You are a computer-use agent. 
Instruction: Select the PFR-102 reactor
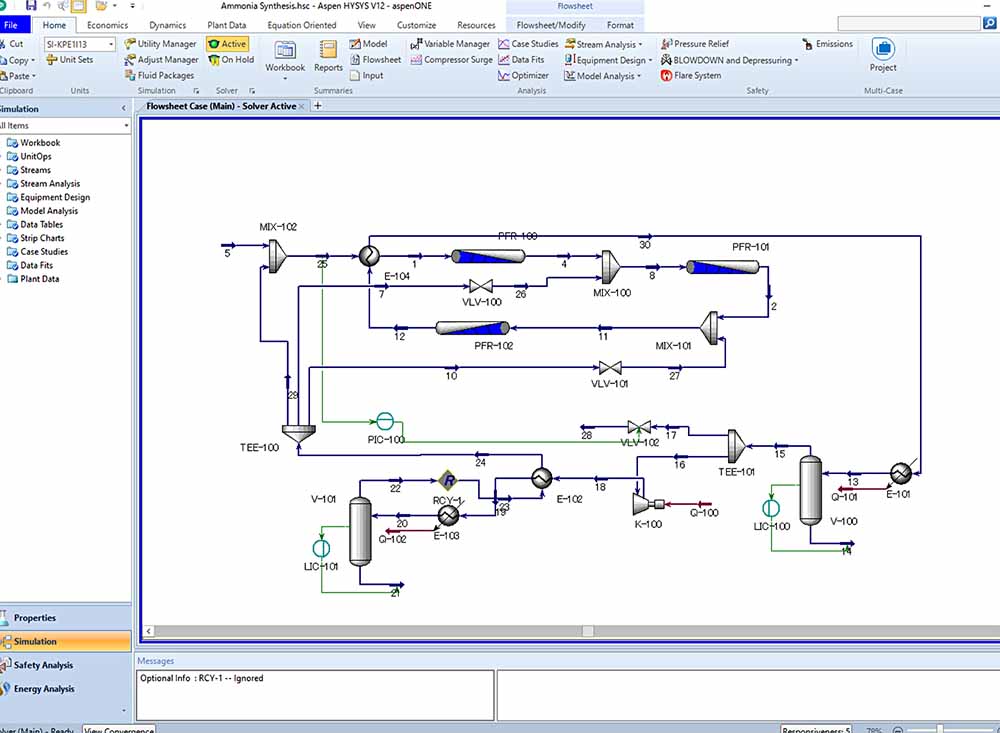(473, 328)
